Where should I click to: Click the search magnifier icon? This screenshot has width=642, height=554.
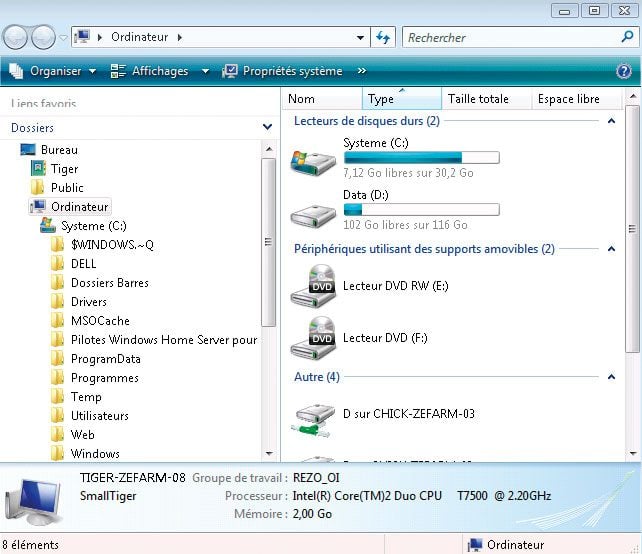coord(627,37)
